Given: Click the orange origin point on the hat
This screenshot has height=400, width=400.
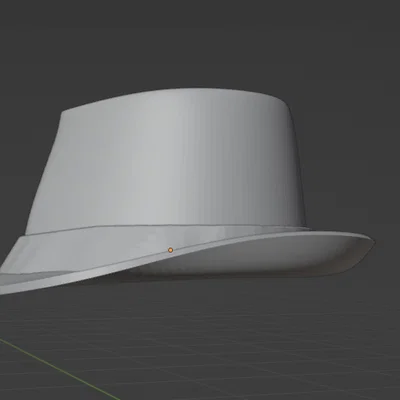Looking at the screenshot, I should tap(170, 250).
